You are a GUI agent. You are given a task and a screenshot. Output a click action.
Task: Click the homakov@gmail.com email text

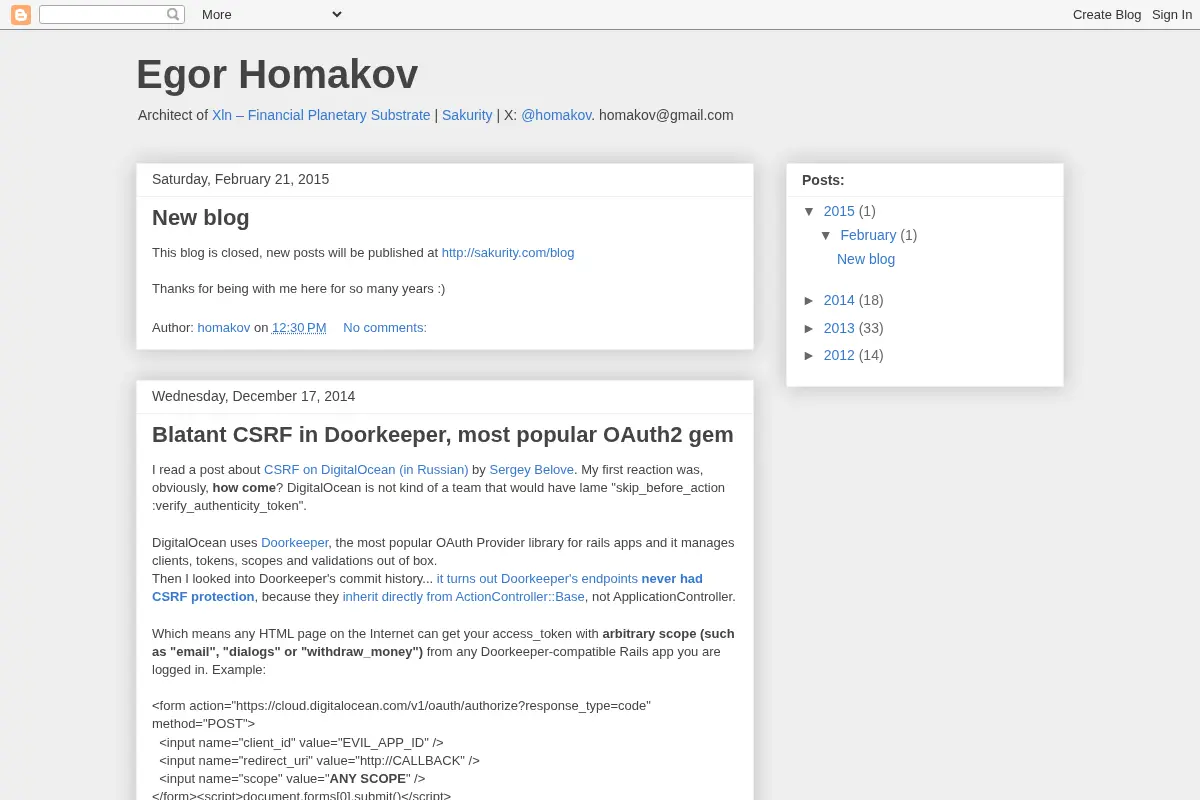(666, 115)
